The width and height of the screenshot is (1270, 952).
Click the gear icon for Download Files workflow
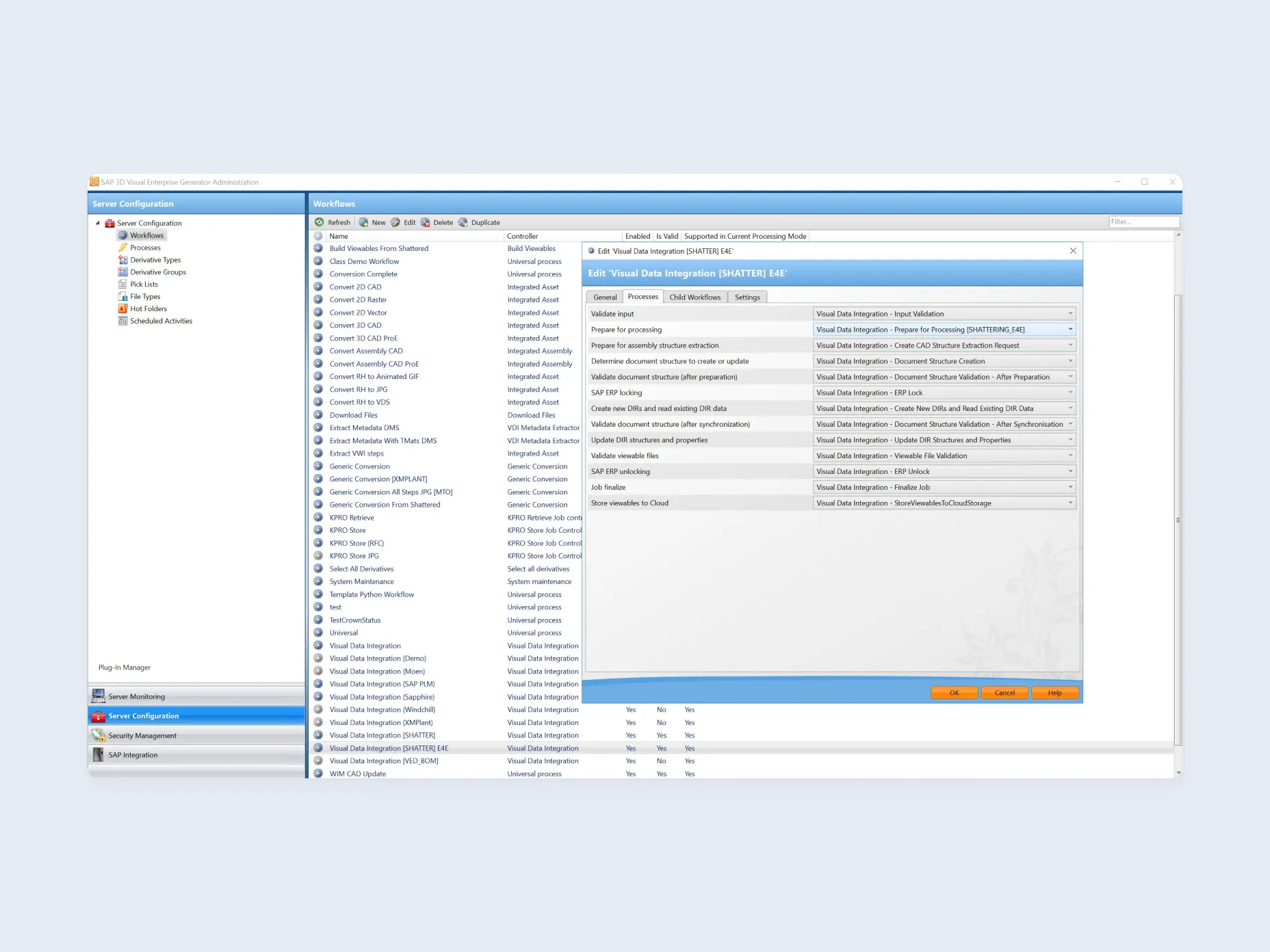[318, 414]
